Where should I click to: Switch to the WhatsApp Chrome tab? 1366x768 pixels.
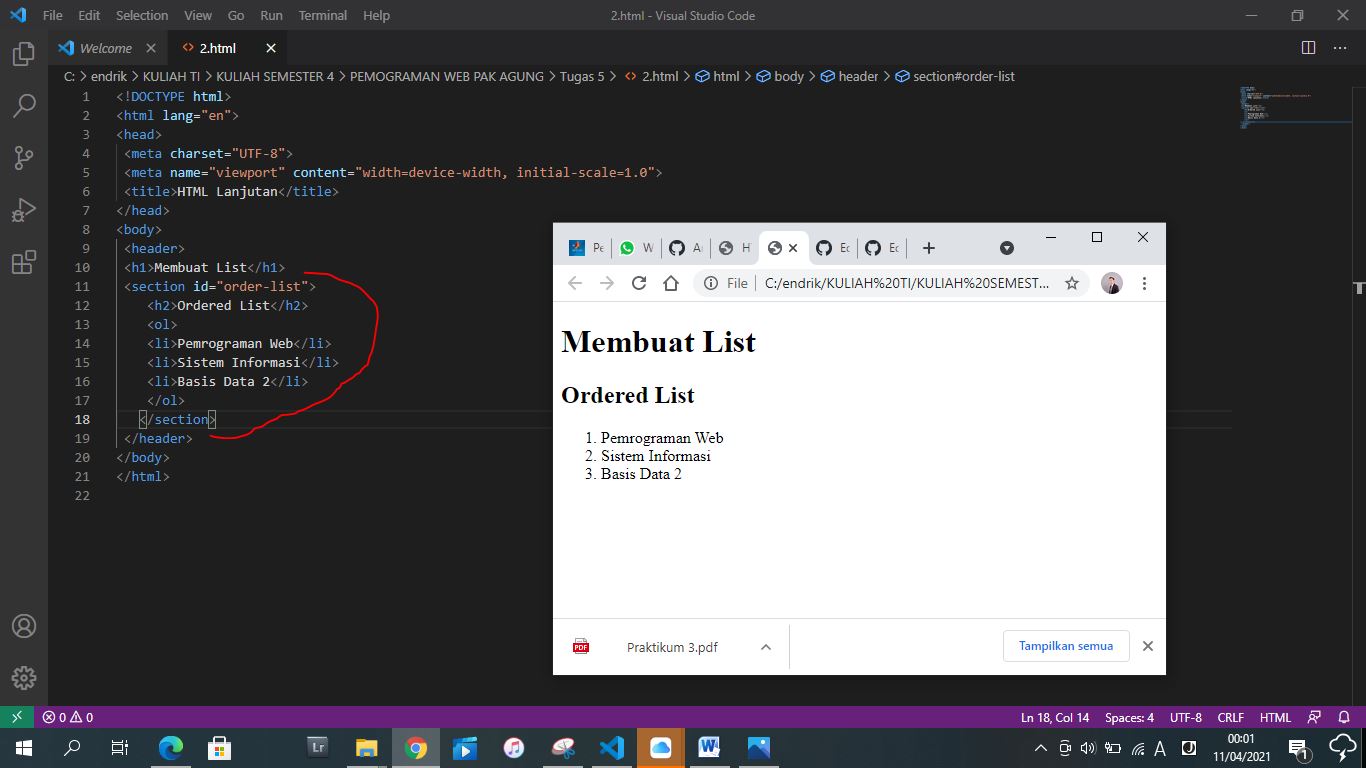pyautogui.click(x=635, y=248)
